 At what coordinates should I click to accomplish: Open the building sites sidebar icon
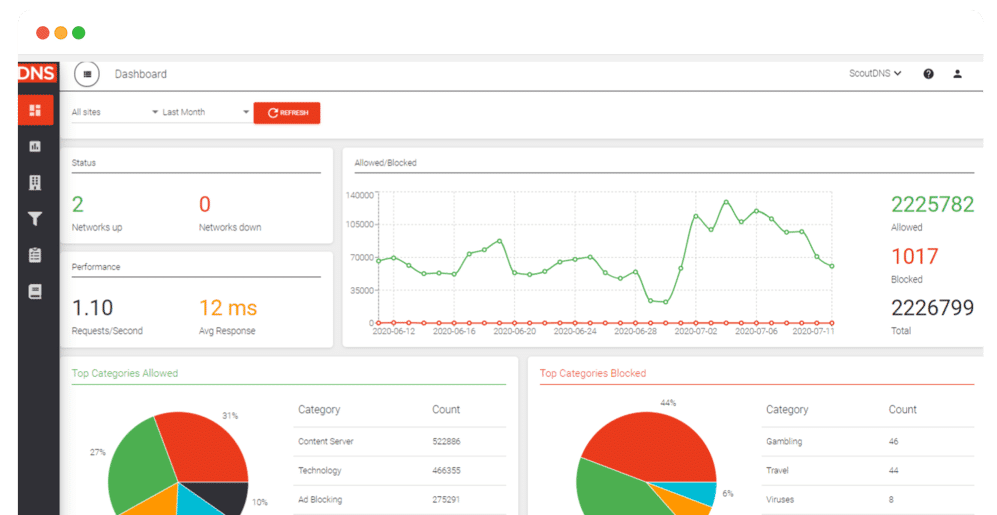click(35, 182)
